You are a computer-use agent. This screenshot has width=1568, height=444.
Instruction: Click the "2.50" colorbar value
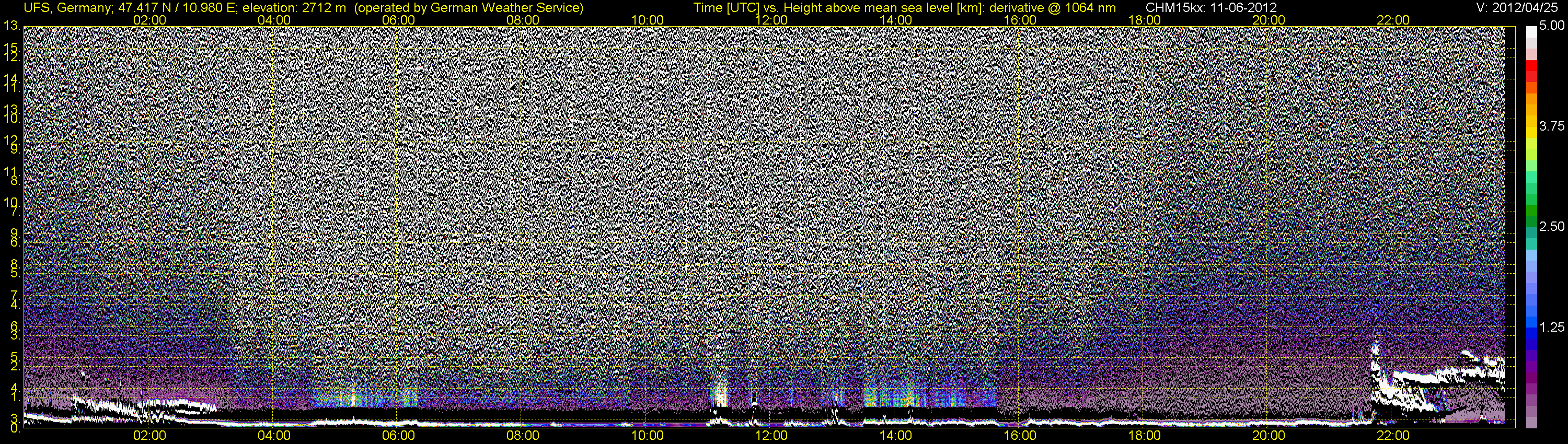click(1552, 226)
